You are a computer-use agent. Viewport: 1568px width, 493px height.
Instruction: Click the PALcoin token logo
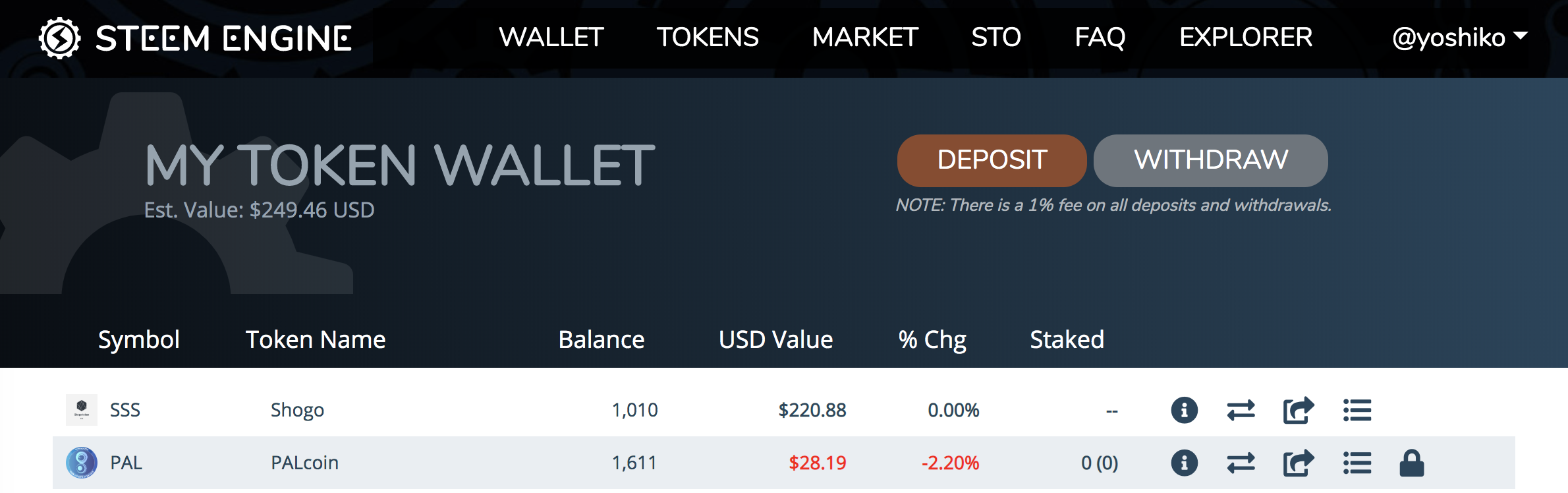point(82,463)
